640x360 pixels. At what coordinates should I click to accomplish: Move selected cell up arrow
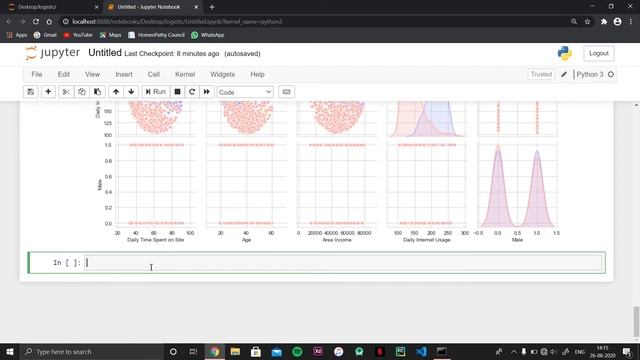116,92
